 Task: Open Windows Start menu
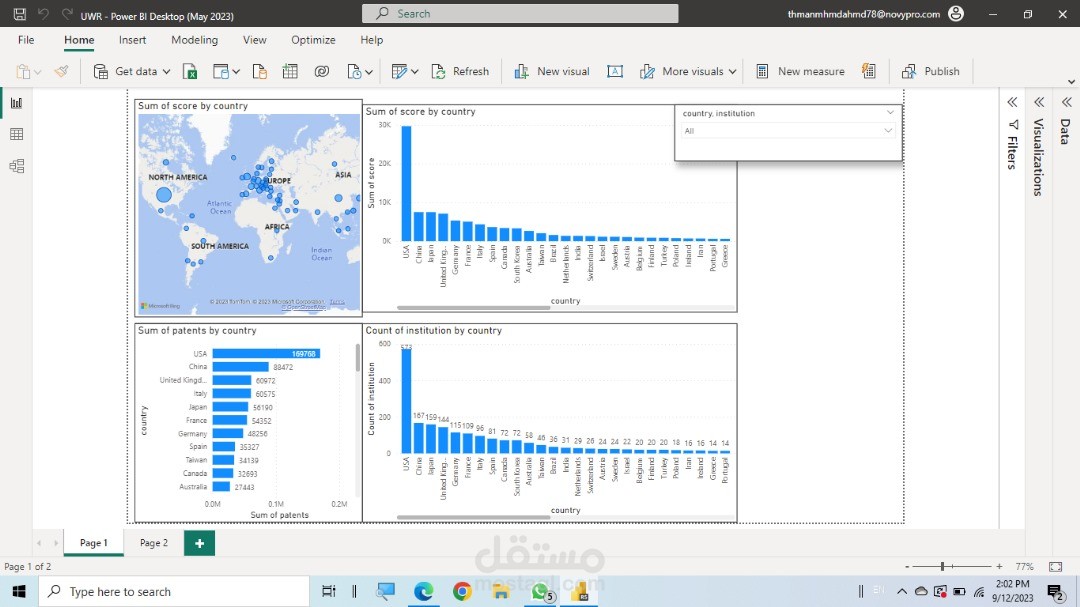(19, 591)
